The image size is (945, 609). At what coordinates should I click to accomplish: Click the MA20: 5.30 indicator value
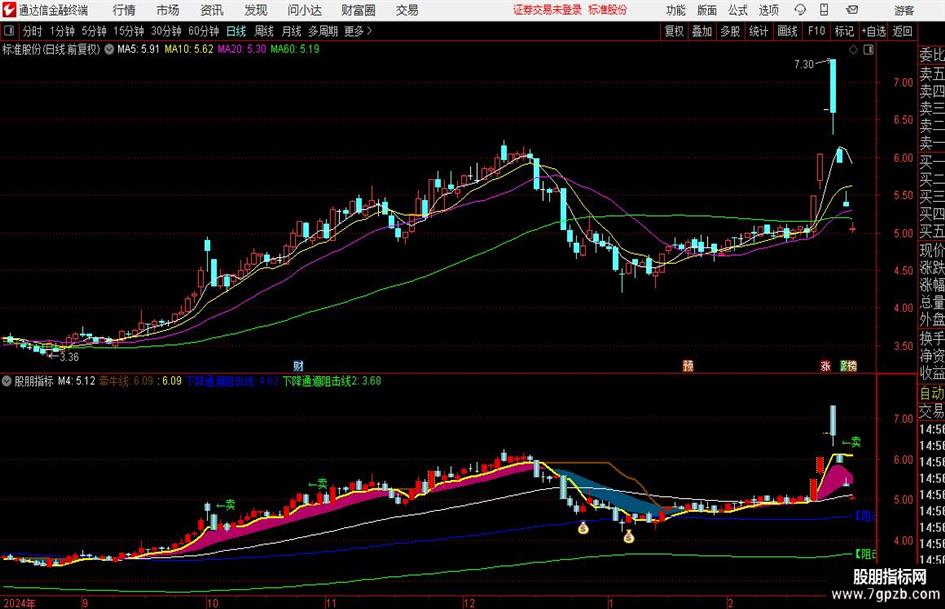click(242, 49)
